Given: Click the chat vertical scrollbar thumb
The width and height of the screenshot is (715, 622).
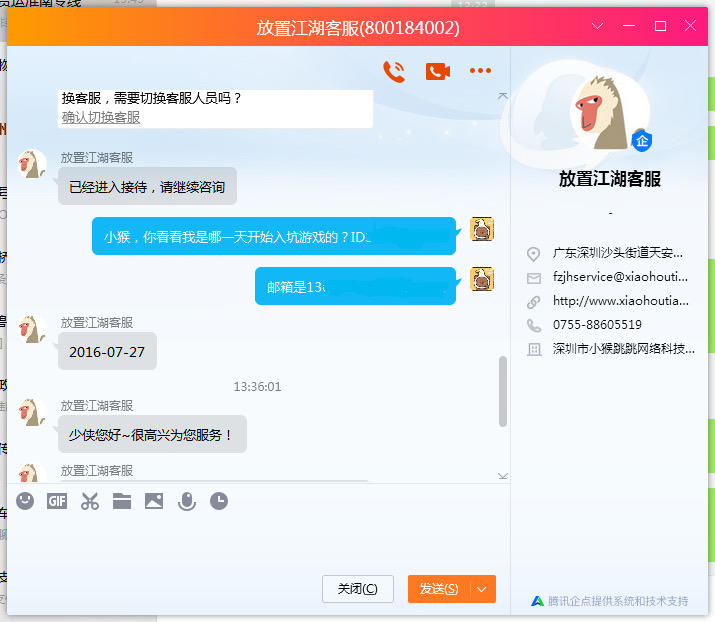Looking at the screenshot, I should [503, 391].
